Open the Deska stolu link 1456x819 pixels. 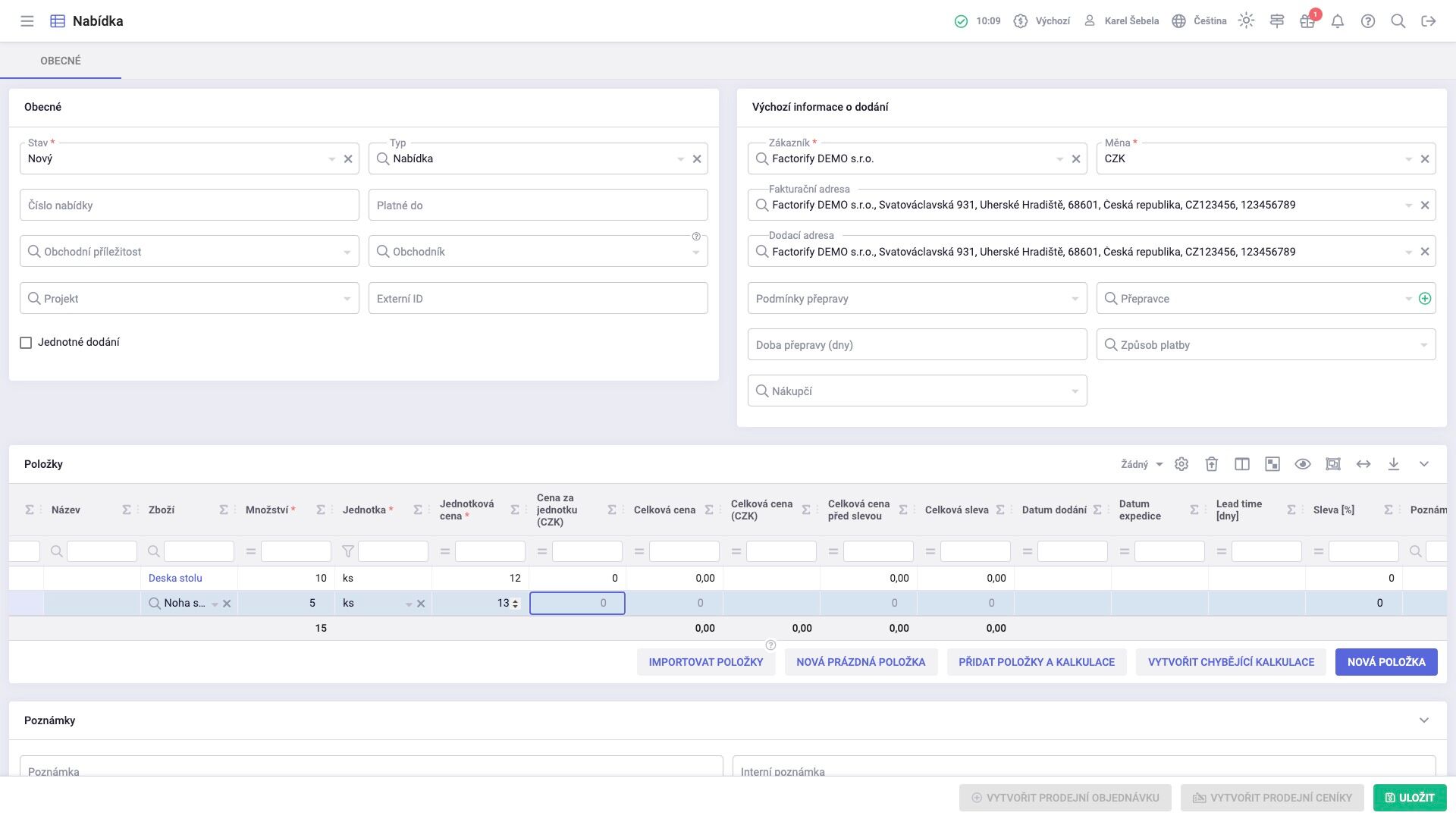click(175, 578)
